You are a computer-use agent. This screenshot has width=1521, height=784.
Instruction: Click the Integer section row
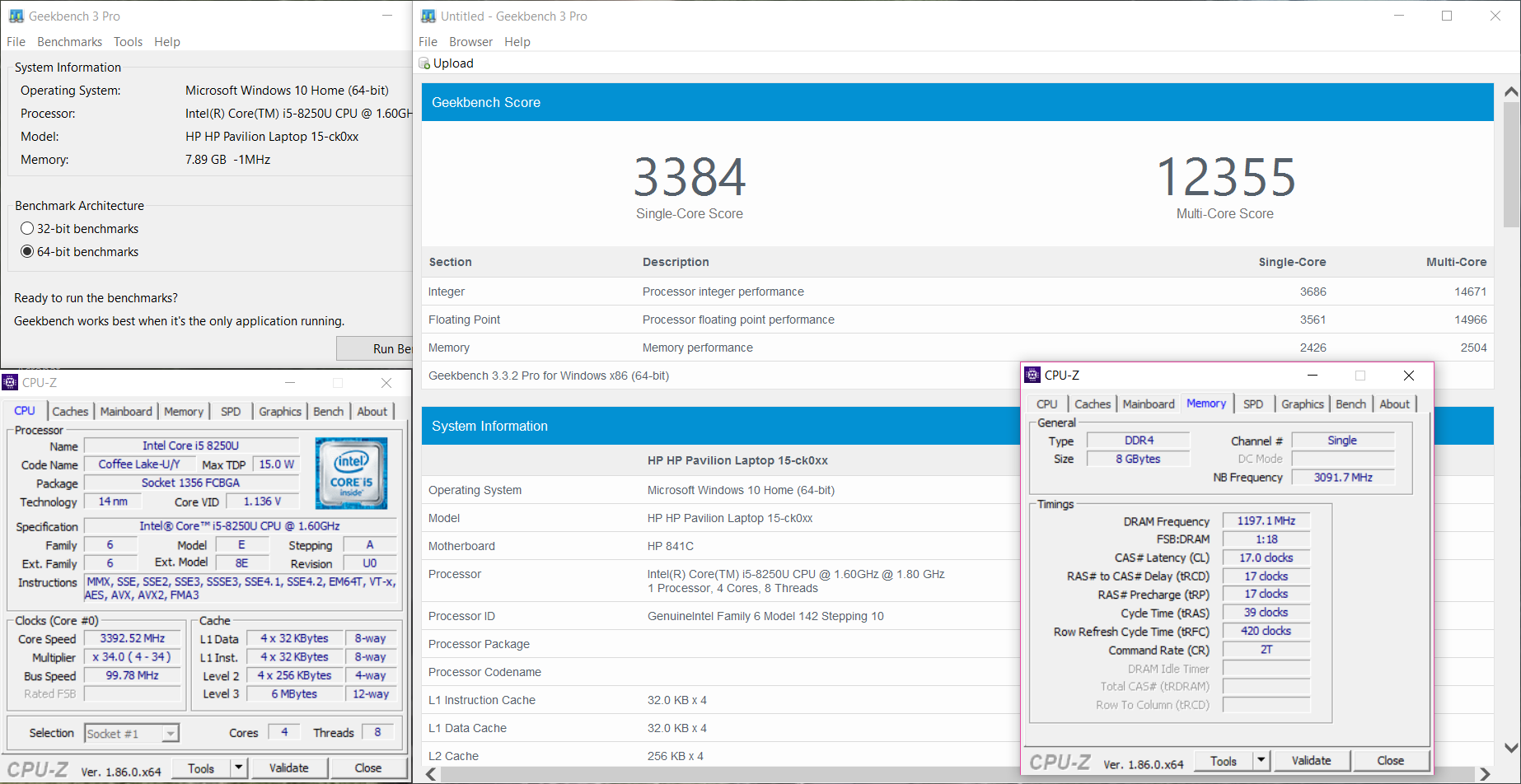957,292
